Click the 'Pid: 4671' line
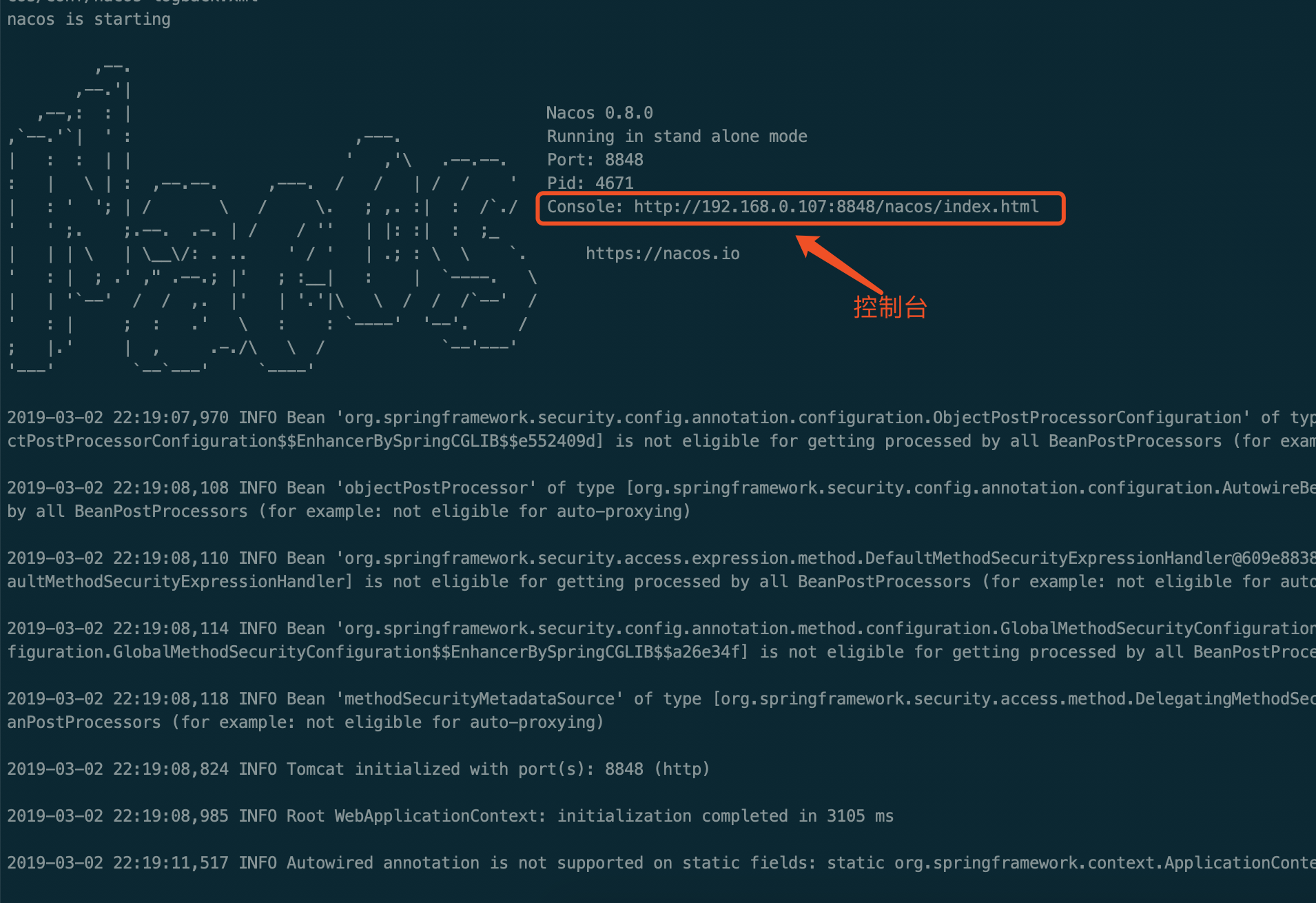The width and height of the screenshot is (1316, 903). tap(590, 183)
